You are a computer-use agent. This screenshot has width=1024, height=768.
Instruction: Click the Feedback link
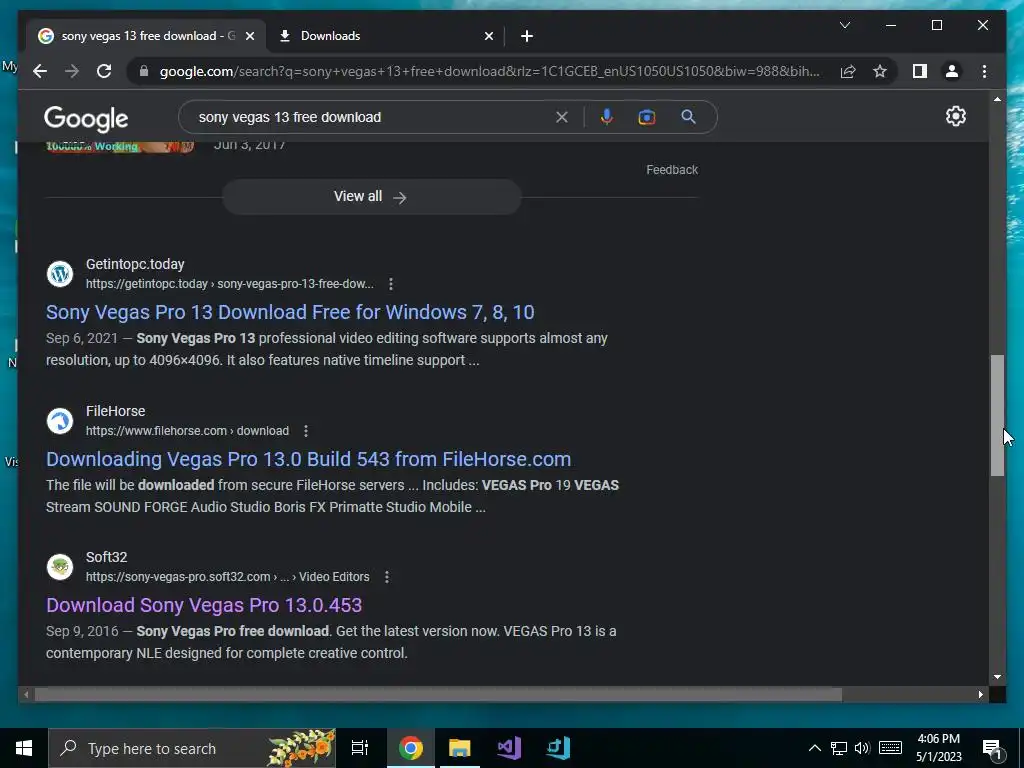point(672,170)
